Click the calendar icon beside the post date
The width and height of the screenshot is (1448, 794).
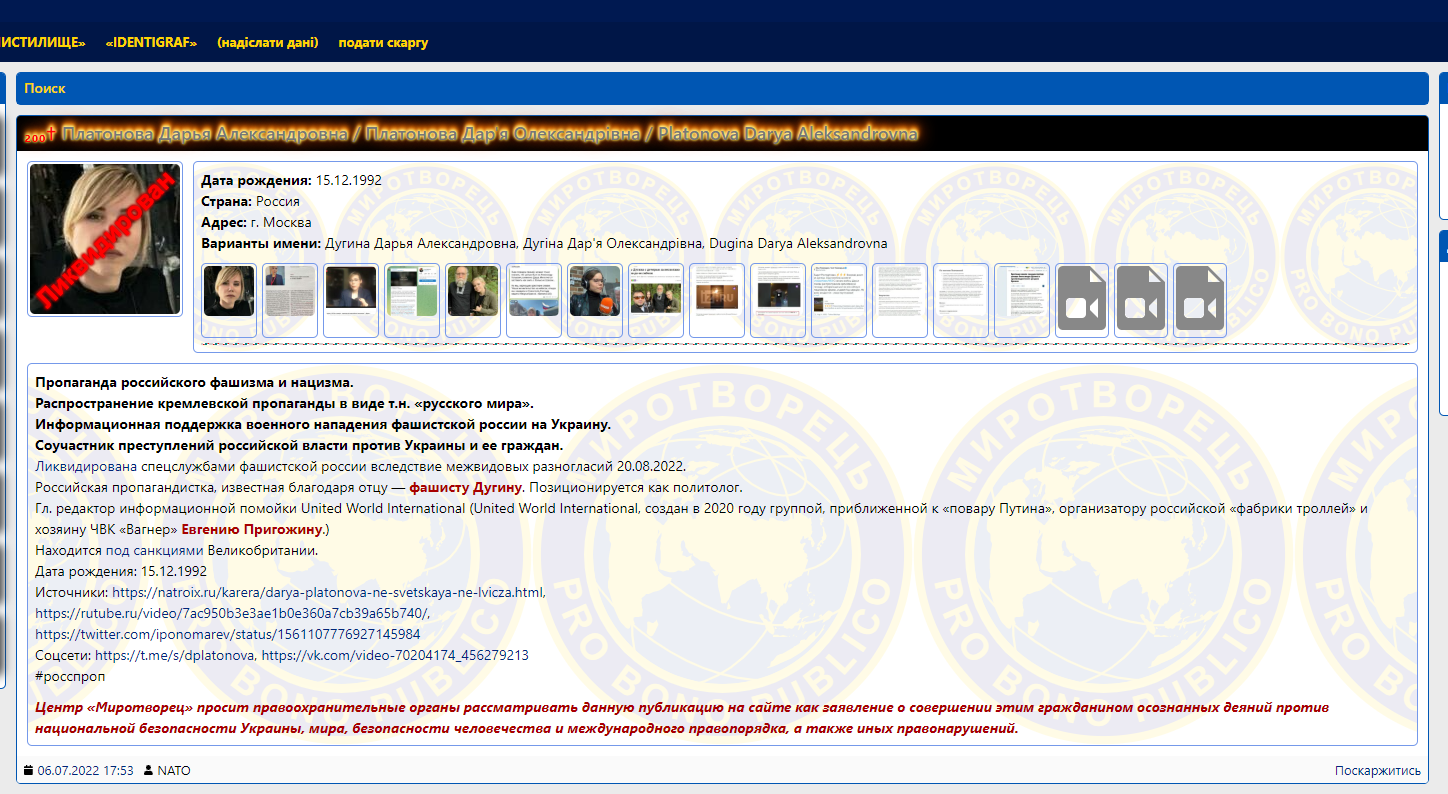click(x=28, y=770)
